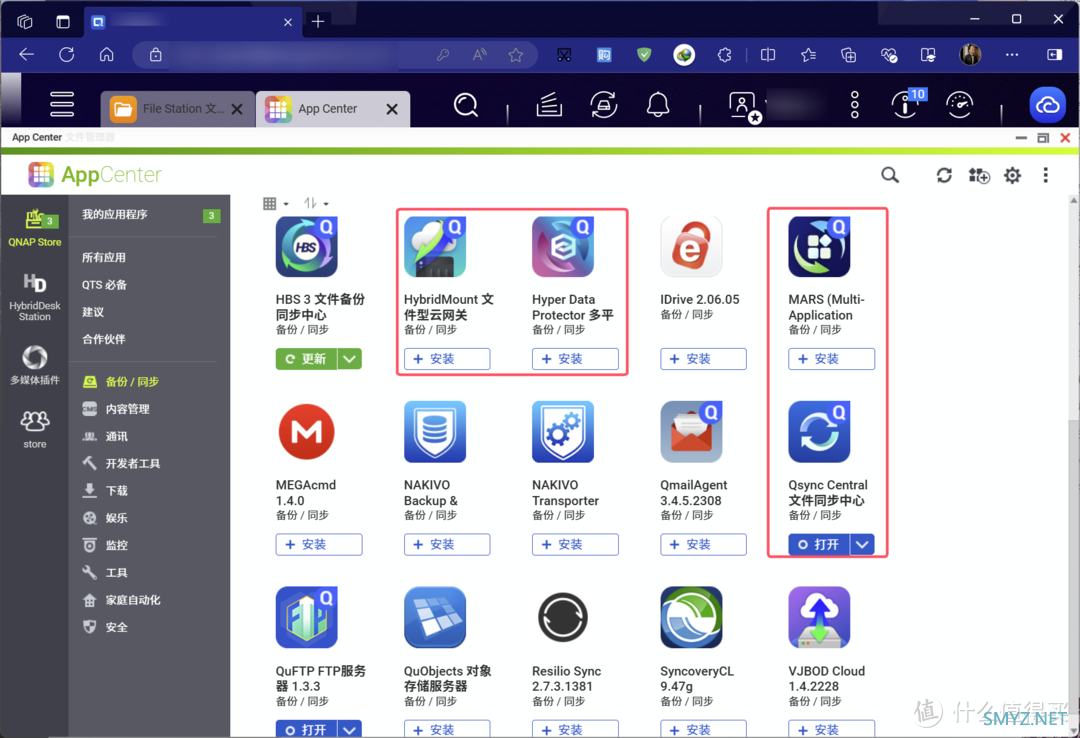
Task: Click the MEGAcmd app icon
Action: (307, 432)
